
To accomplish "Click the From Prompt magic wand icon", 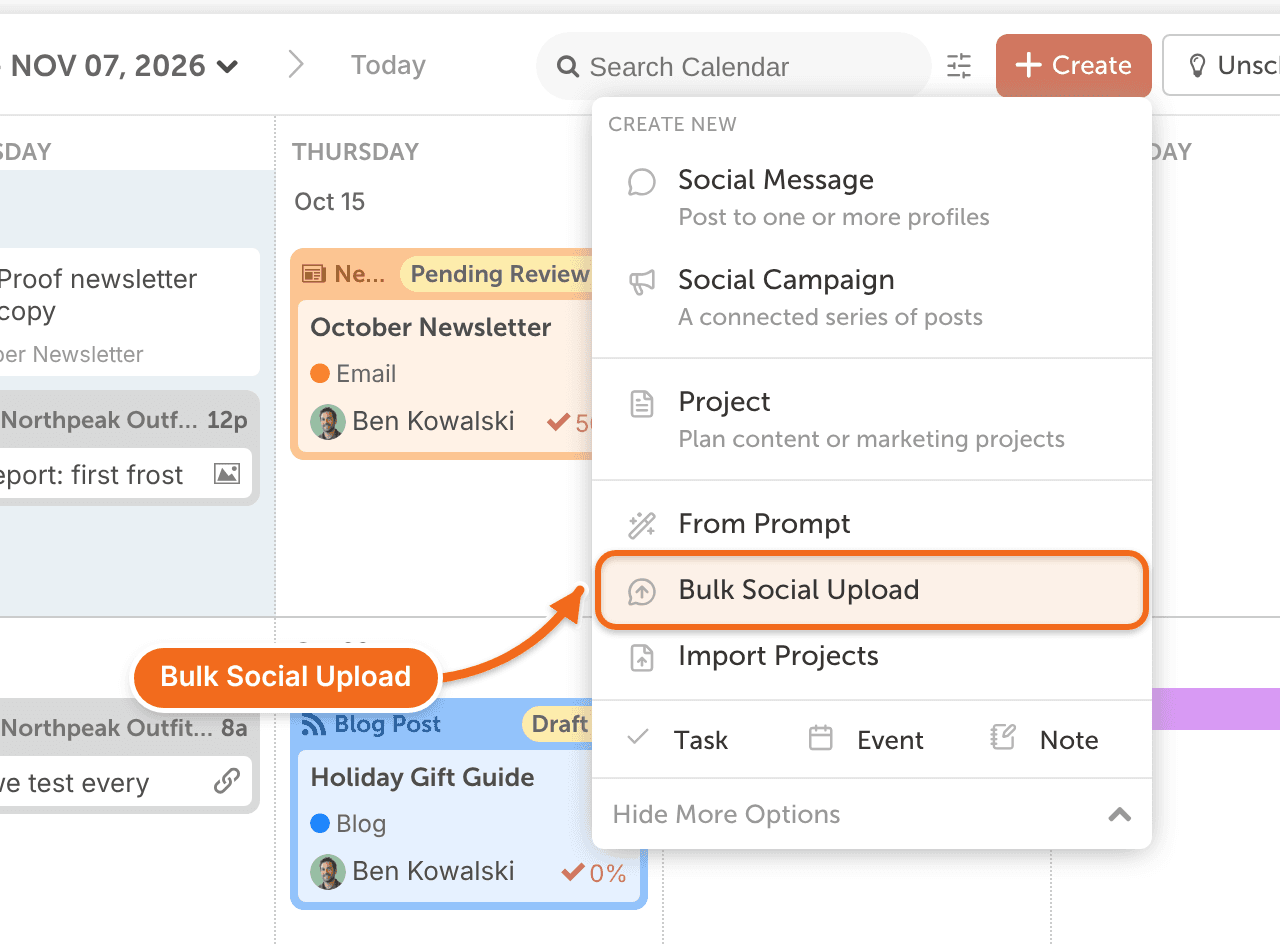I will click(x=641, y=524).
